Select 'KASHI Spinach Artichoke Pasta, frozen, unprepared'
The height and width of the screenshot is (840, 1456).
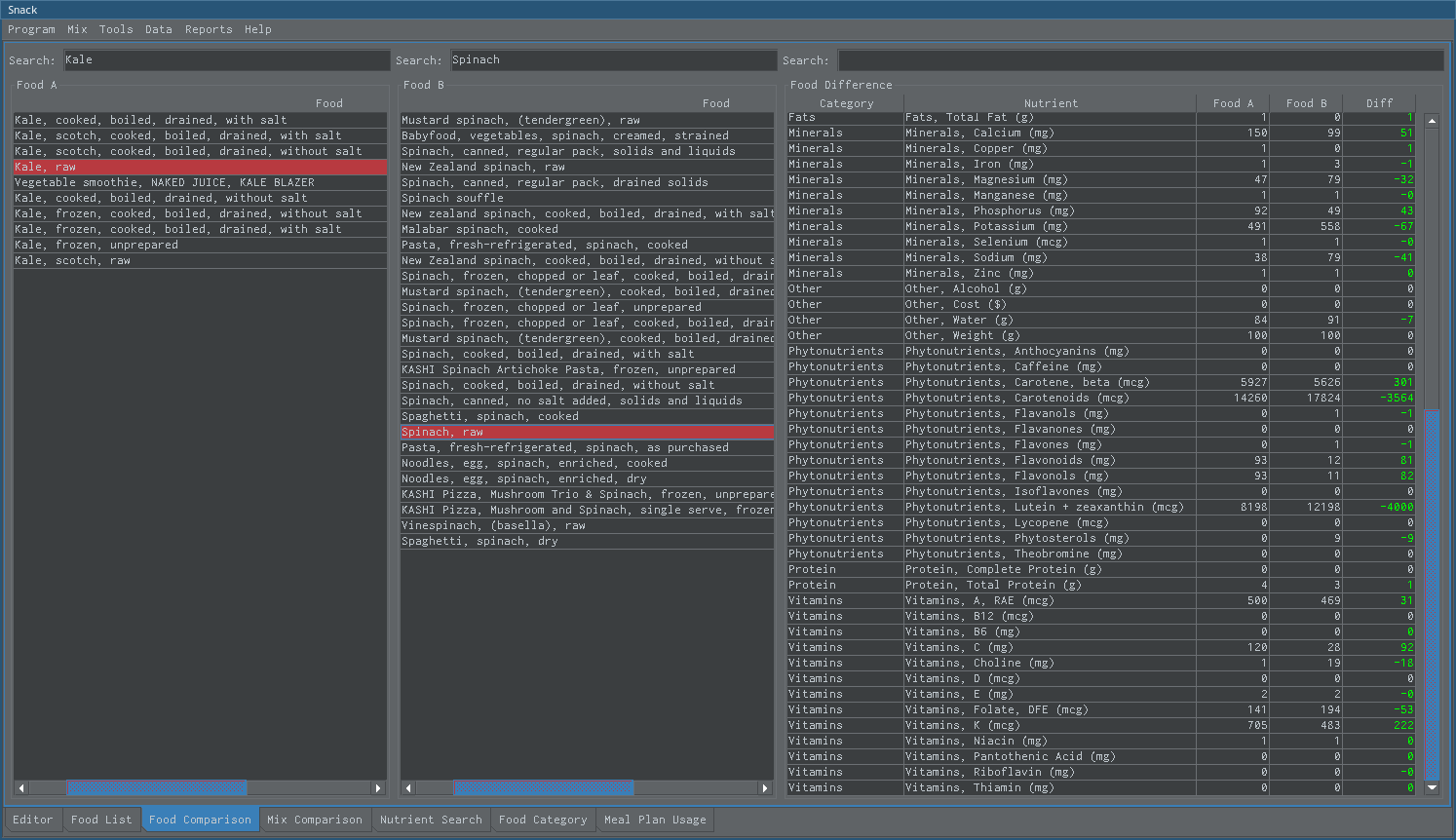tap(587, 370)
